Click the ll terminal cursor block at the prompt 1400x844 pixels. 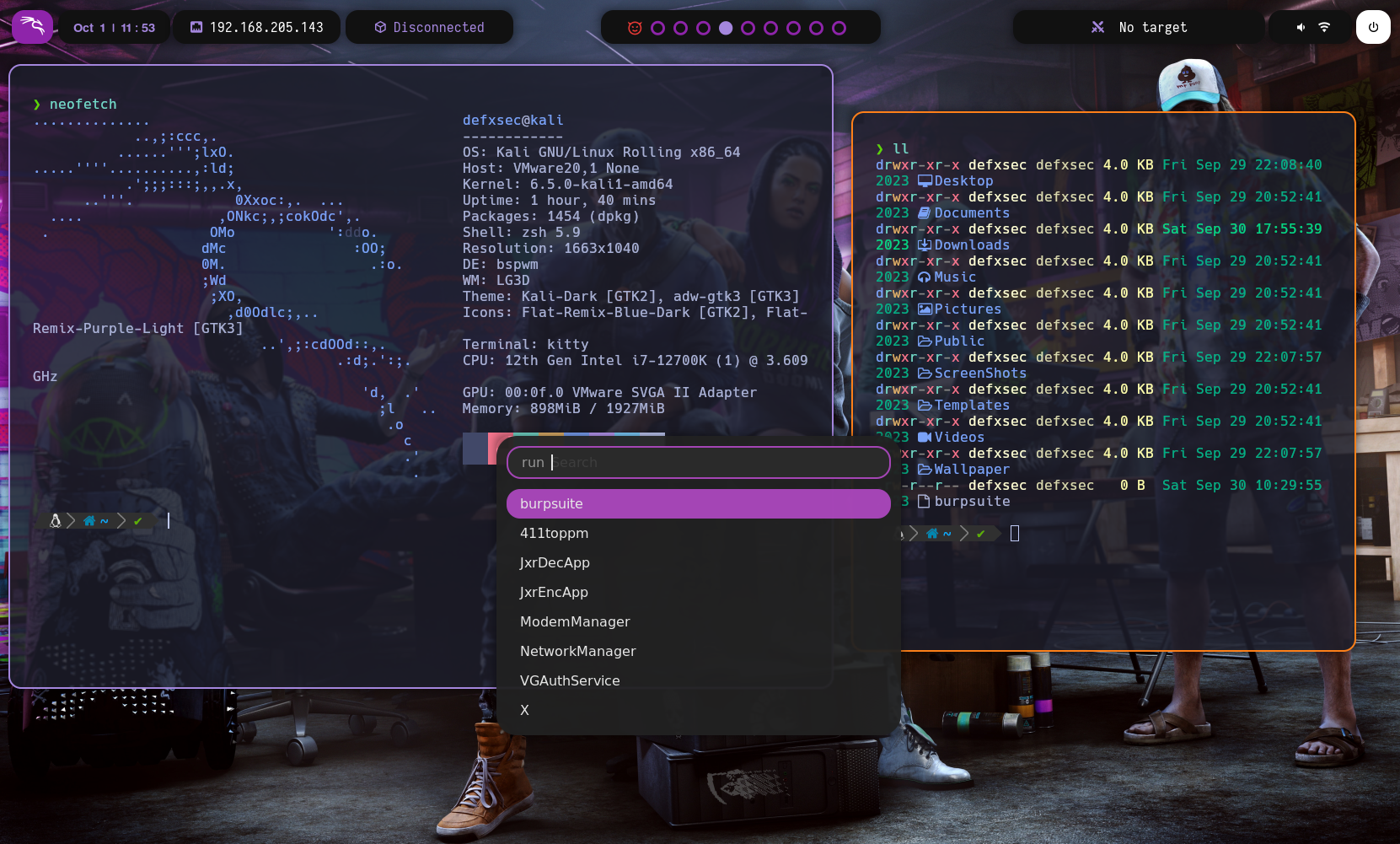coord(1015,533)
